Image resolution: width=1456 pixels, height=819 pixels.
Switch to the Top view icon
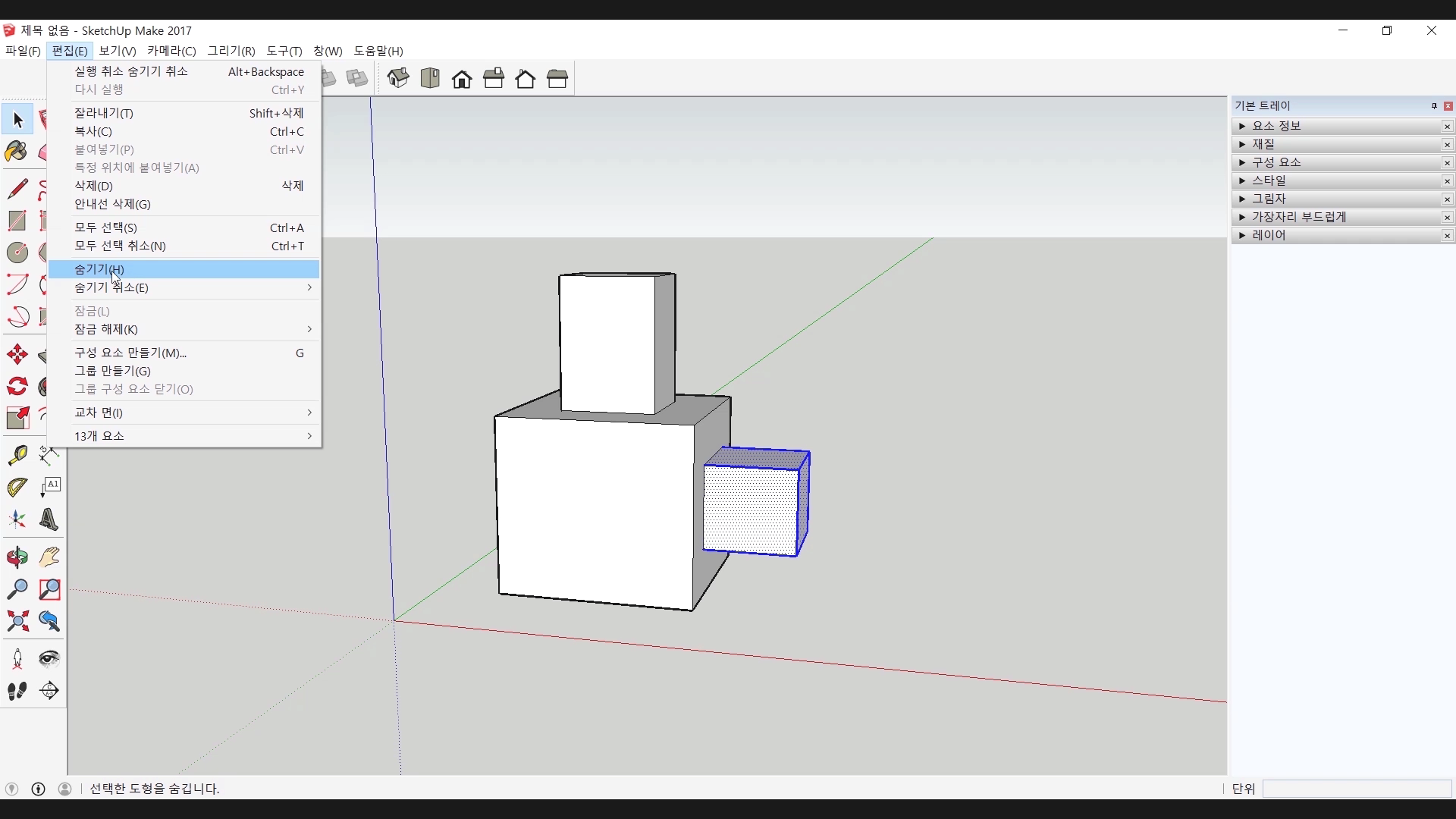430,78
